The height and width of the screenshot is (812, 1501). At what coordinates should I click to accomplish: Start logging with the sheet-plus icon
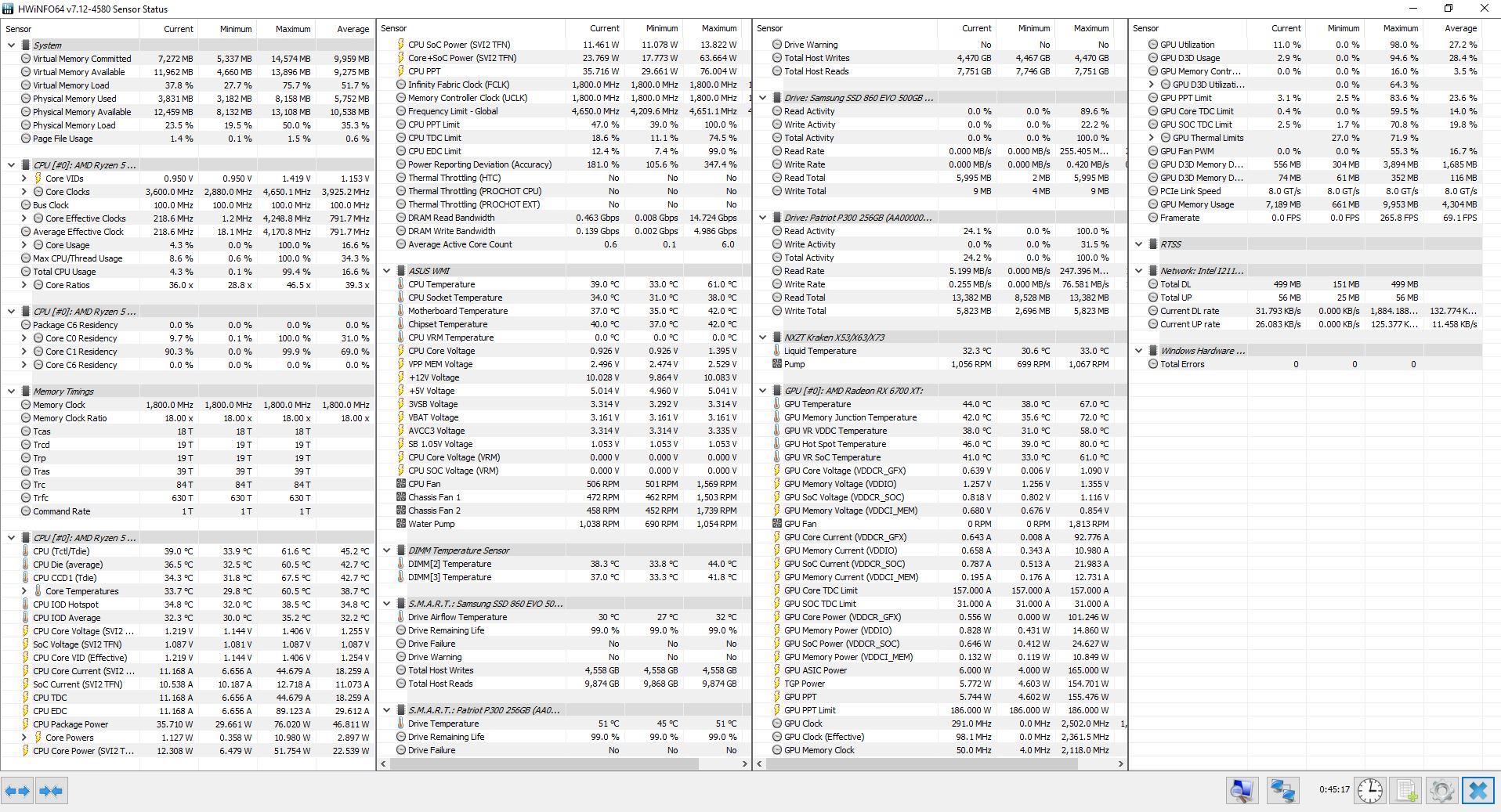[1407, 791]
